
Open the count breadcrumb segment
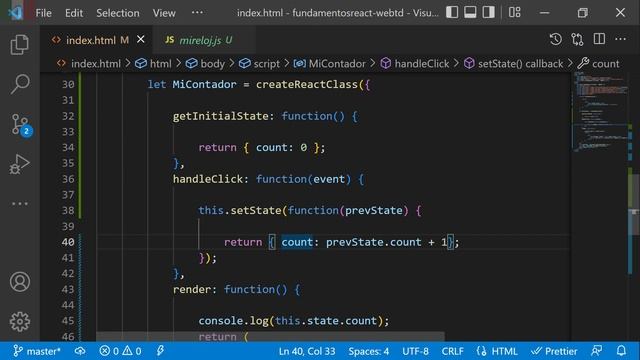[599, 64]
